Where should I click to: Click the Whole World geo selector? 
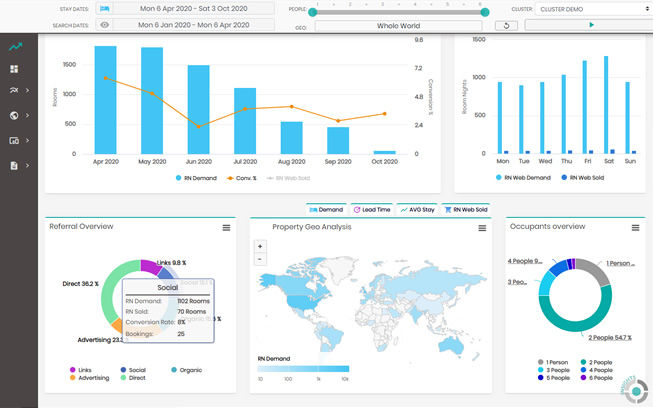tap(398, 26)
